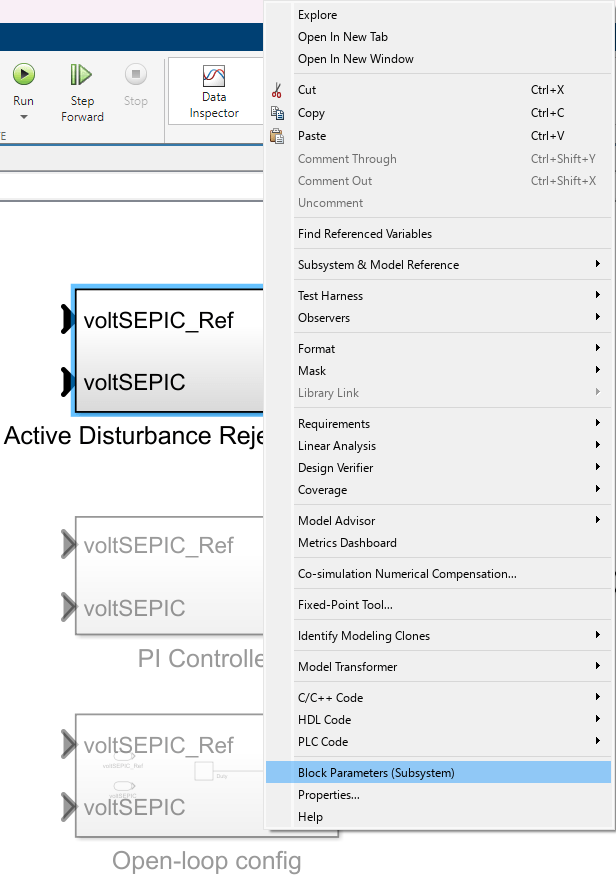
Task: Open the Fixed-Point Tool... entry
Action: coord(345,605)
